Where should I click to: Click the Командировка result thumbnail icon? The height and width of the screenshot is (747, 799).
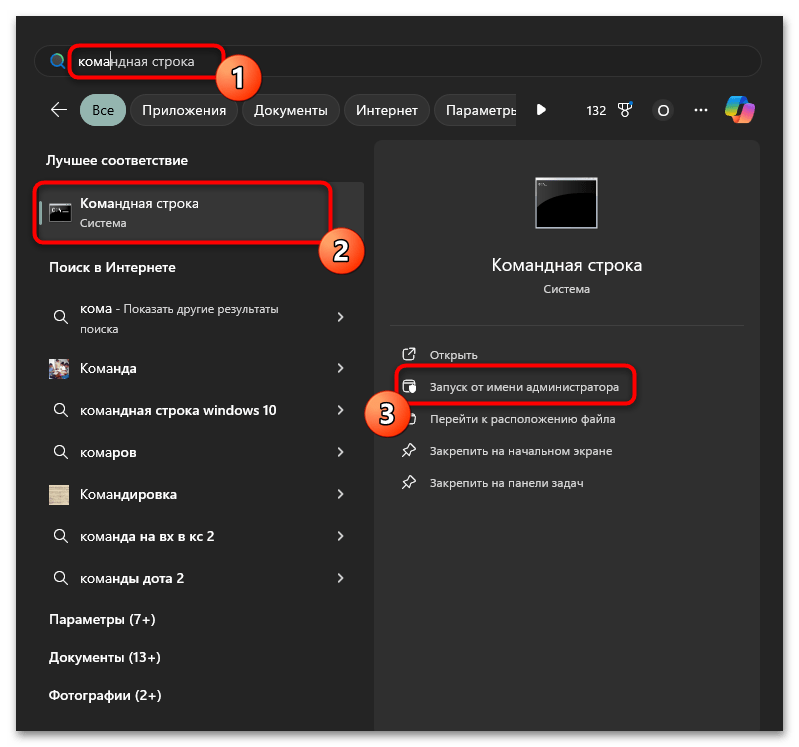(59, 494)
